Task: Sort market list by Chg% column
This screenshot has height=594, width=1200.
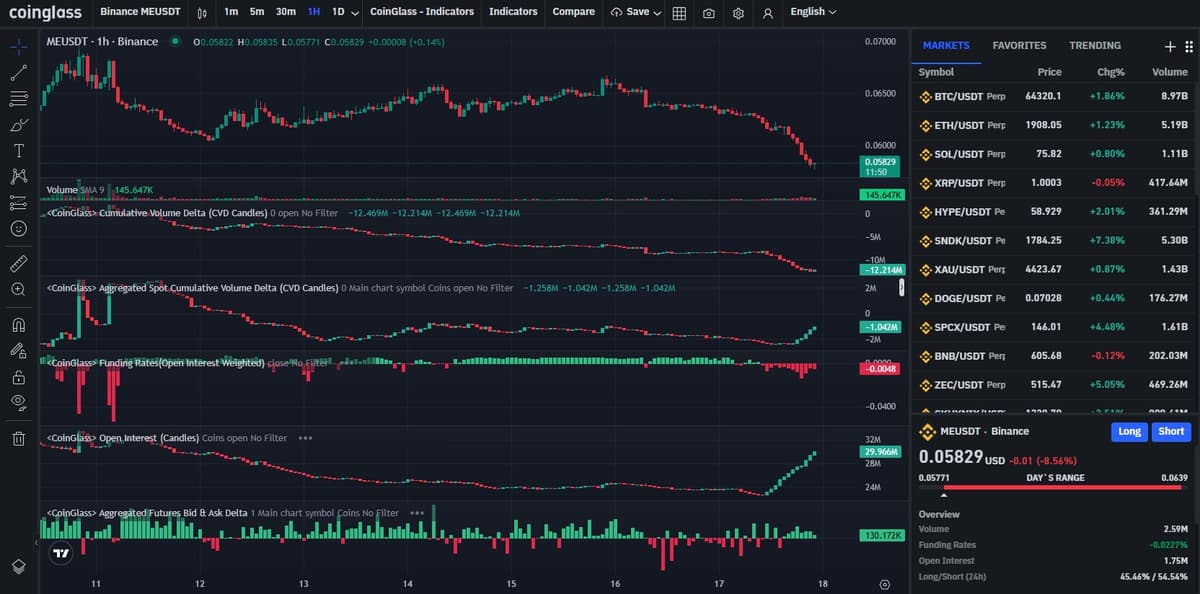Action: point(1111,72)
